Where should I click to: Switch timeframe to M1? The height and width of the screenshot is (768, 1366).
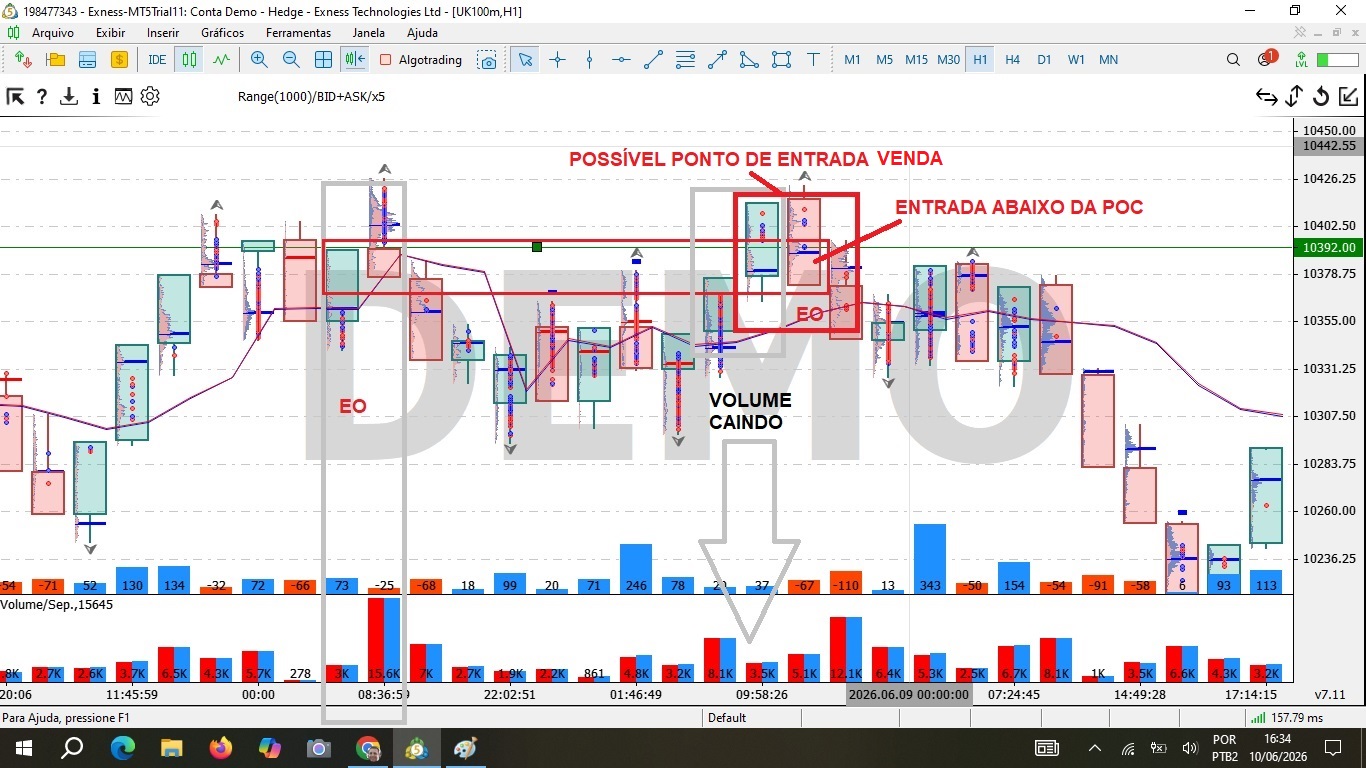pos(852,60)
